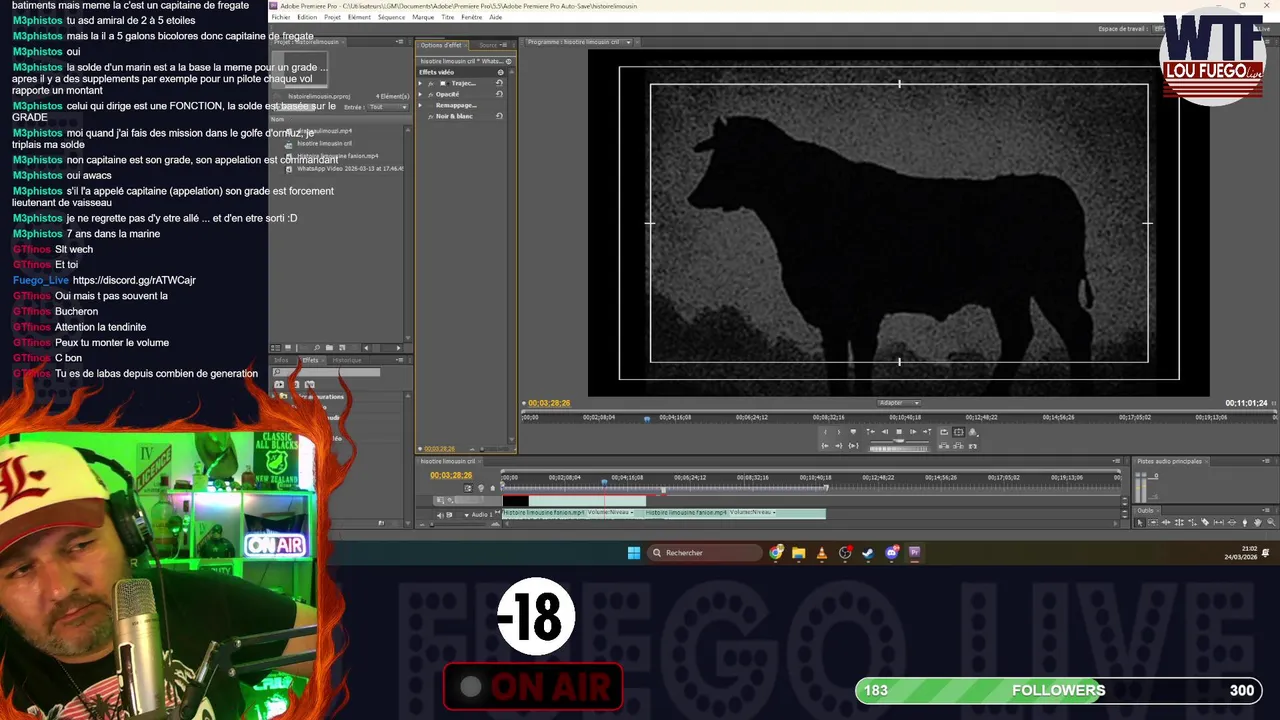The height and width of the screenshot is (720, 1280).
Task: Step forward one frame
Action: coord(913,432)
